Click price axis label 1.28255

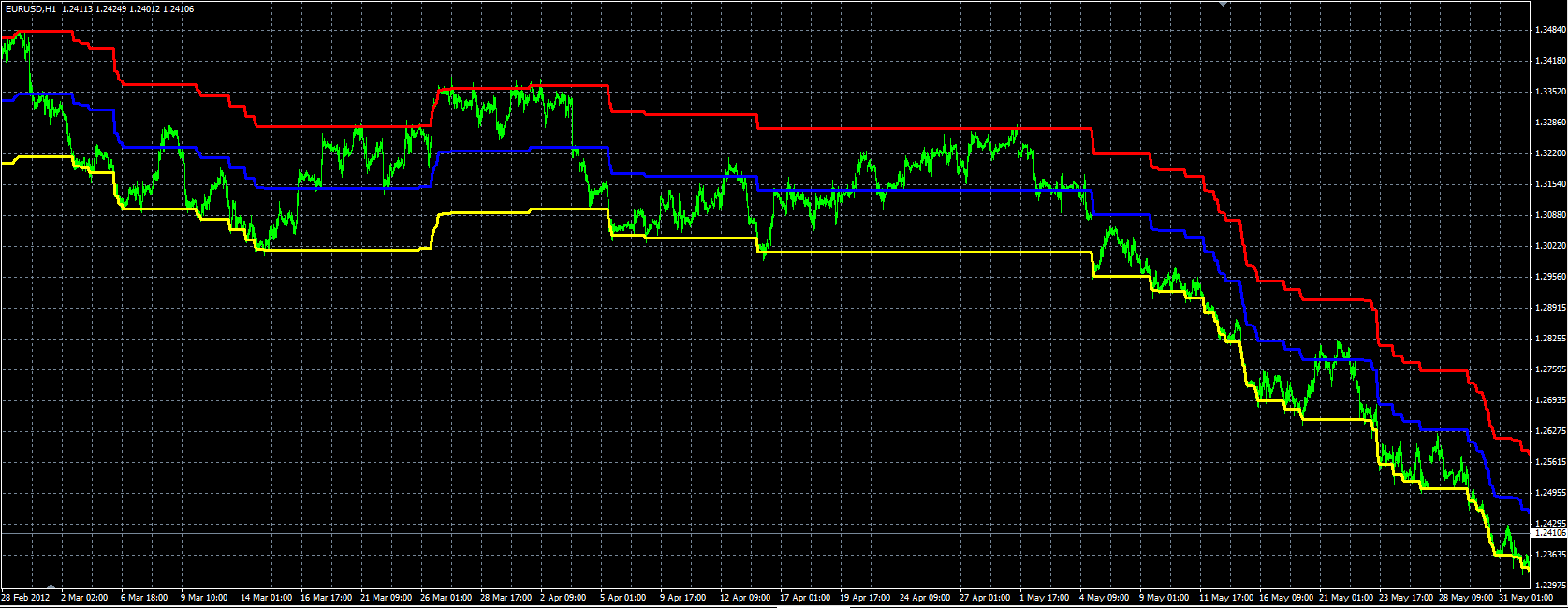click(x=1550, y=339)
